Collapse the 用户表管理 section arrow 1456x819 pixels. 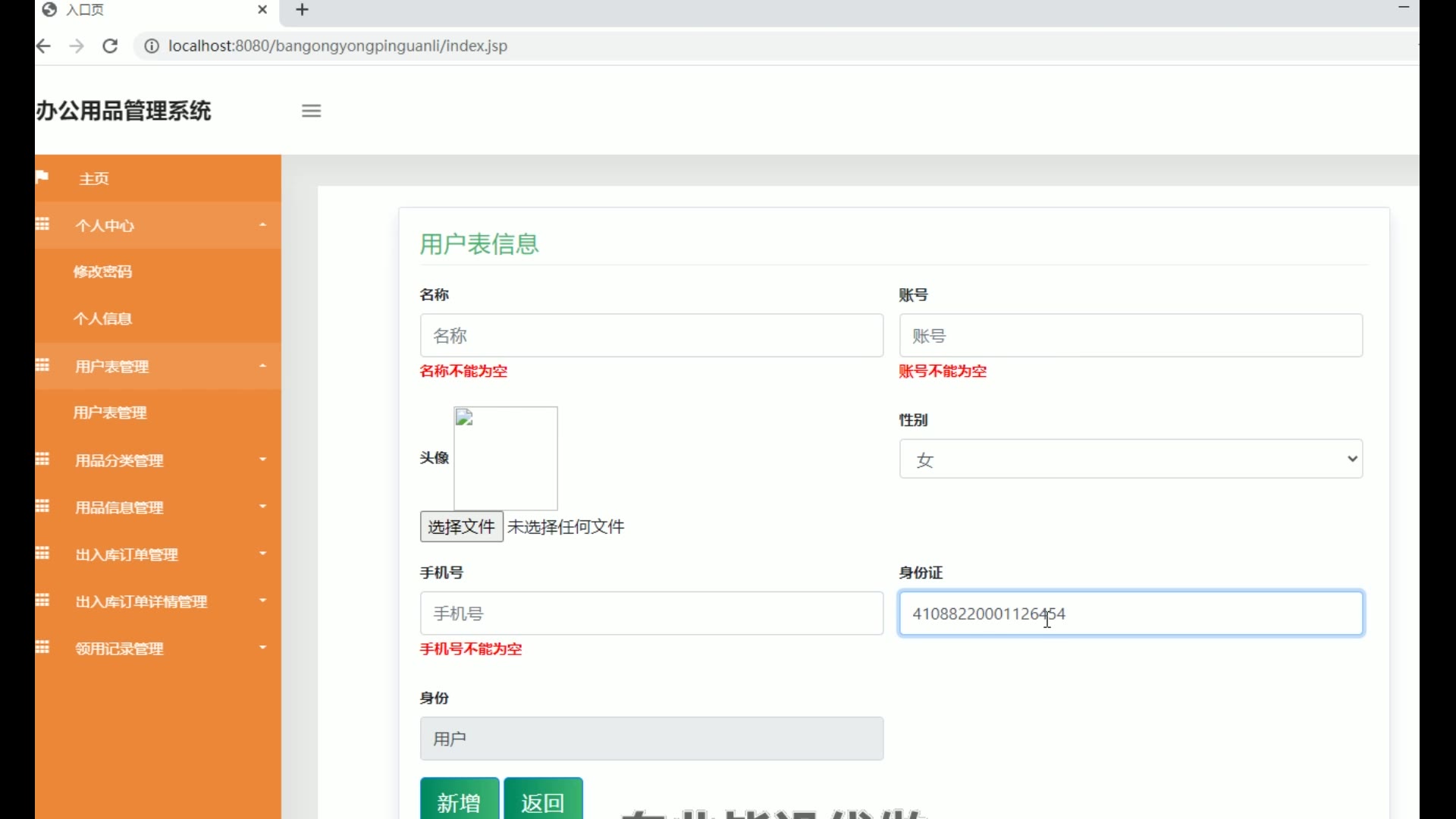262,366
